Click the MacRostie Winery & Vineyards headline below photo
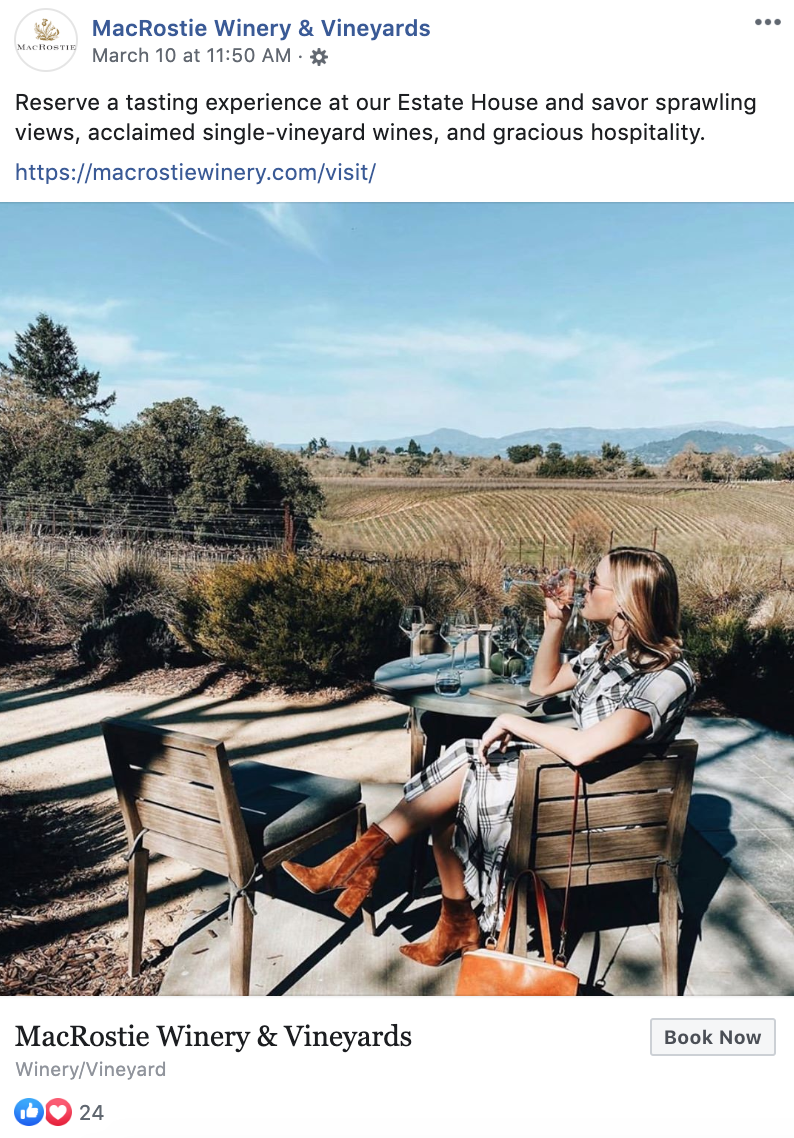This screenshot has height=1138, width=794. click(213, 1036)
